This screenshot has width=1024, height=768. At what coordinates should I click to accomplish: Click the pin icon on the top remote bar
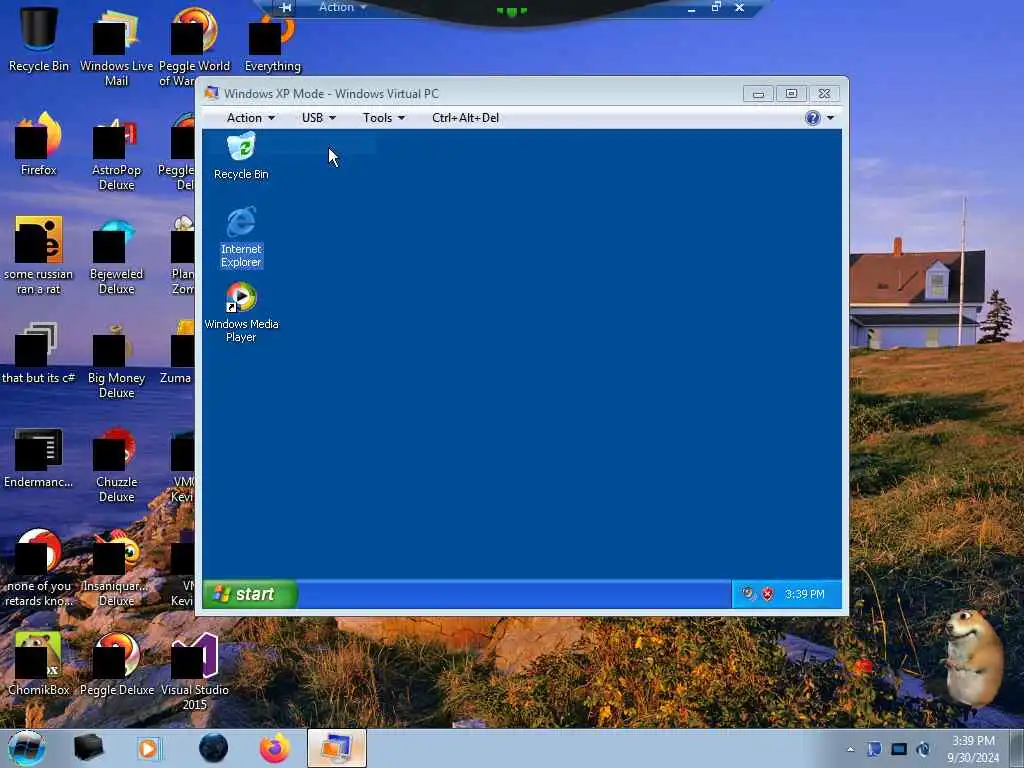285,8
